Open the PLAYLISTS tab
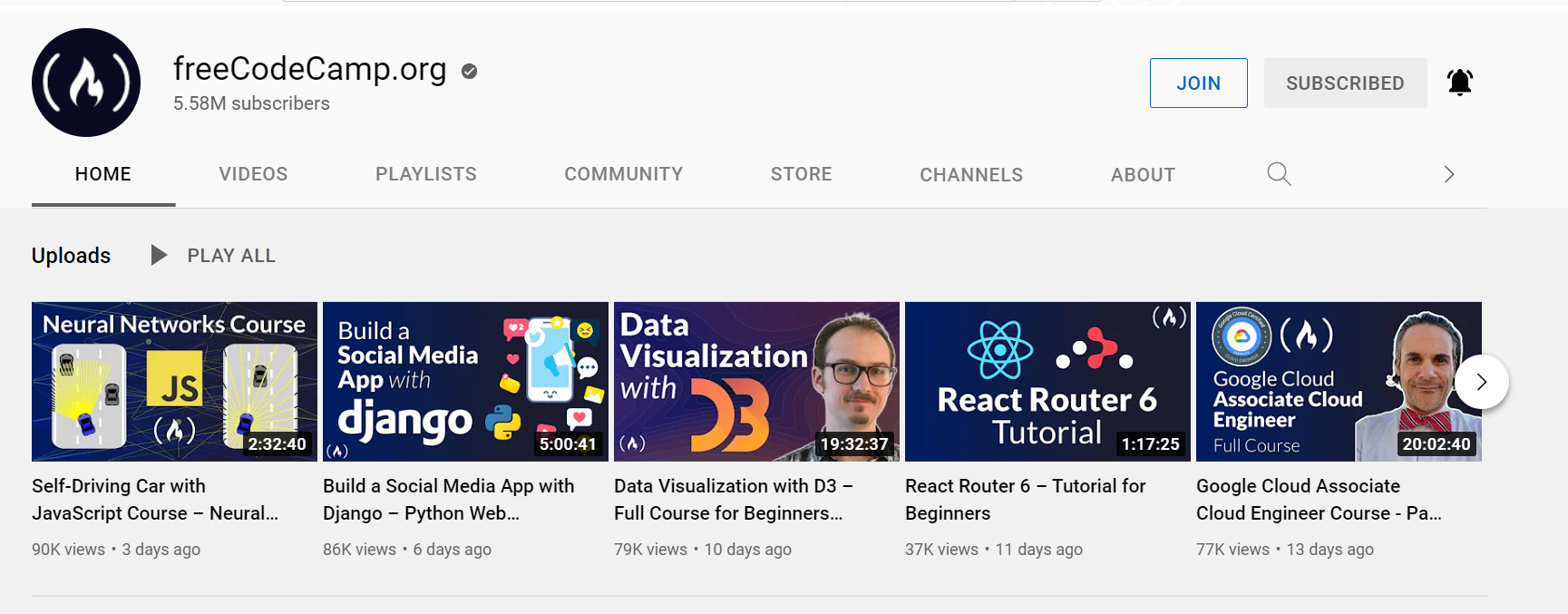Image resolution: width=1568 pixels, height=614 pixels. tap(426, 174)
